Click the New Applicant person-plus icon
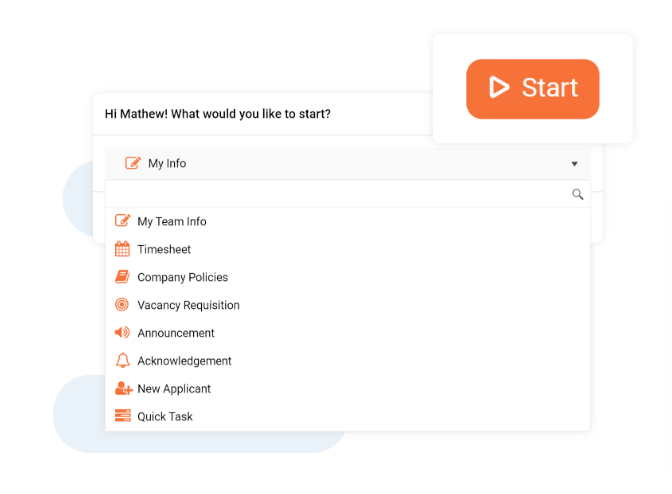The height and width of the screenshot is (494, 672). point(123,388)
